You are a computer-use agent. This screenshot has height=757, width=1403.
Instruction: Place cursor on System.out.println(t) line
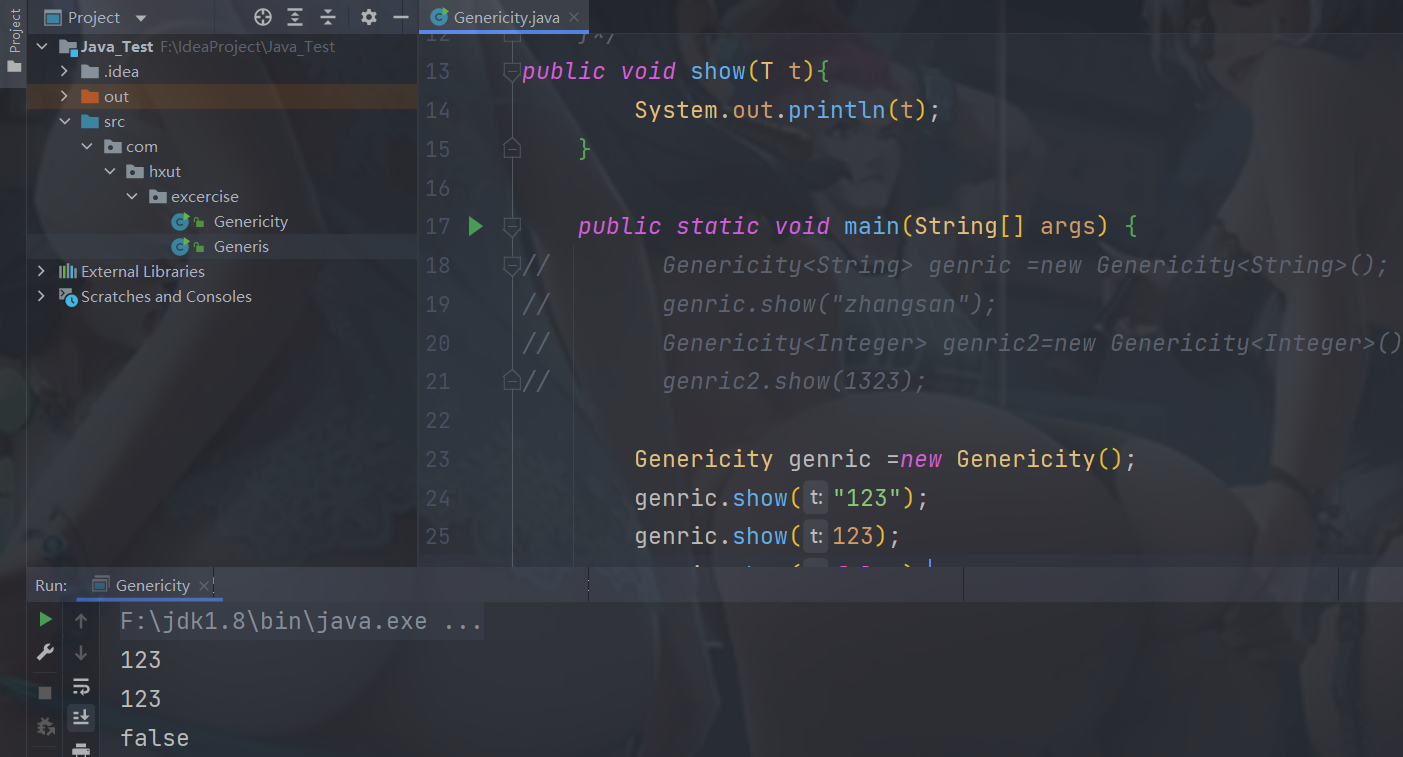(x=788, y=110)
